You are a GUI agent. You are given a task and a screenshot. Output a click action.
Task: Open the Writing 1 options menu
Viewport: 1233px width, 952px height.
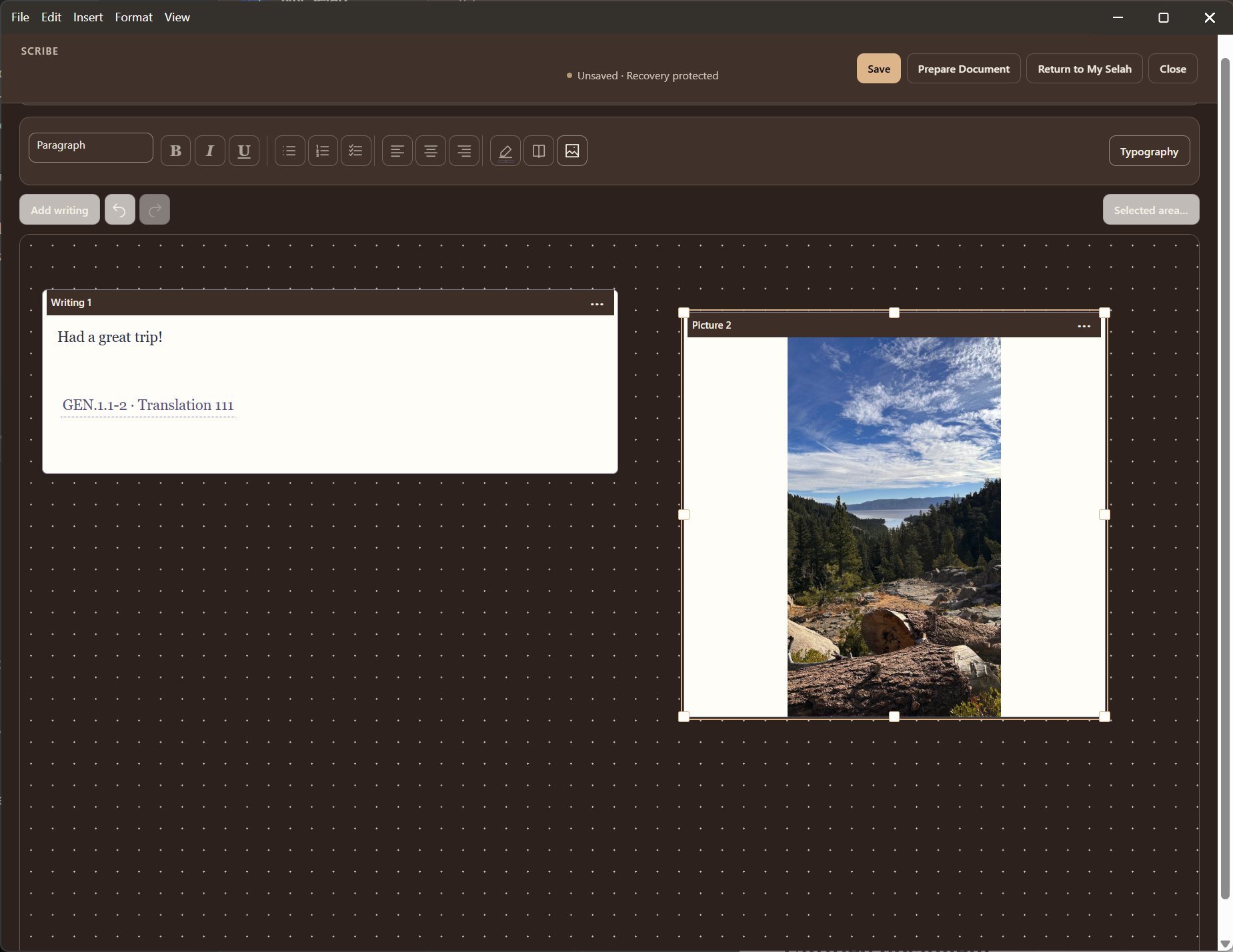pos(597,304)
